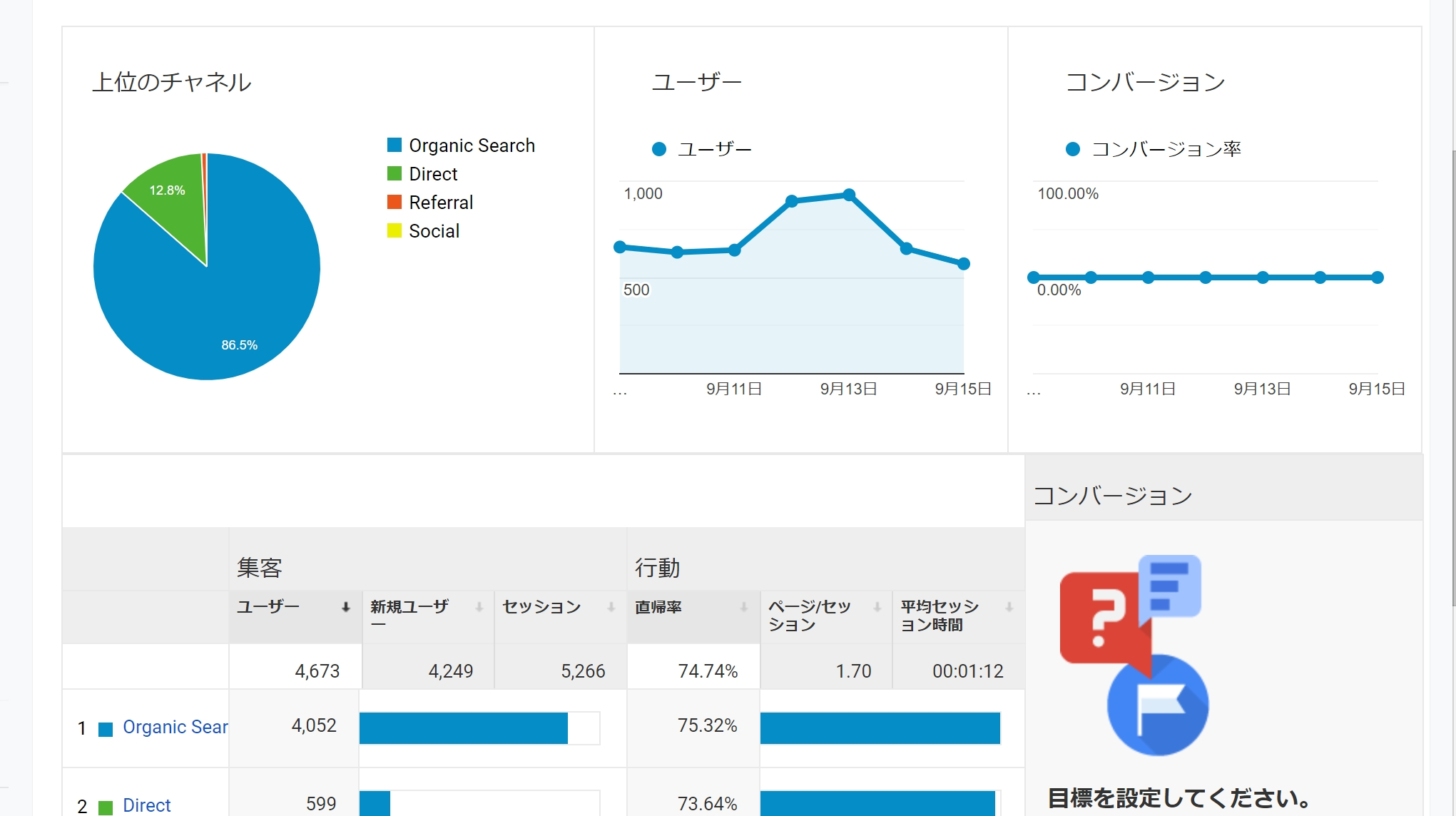This screenshot has width=1456, height=816.
Task: Sort by 新規ユーザー column arrow
Action: coord(479,607)
